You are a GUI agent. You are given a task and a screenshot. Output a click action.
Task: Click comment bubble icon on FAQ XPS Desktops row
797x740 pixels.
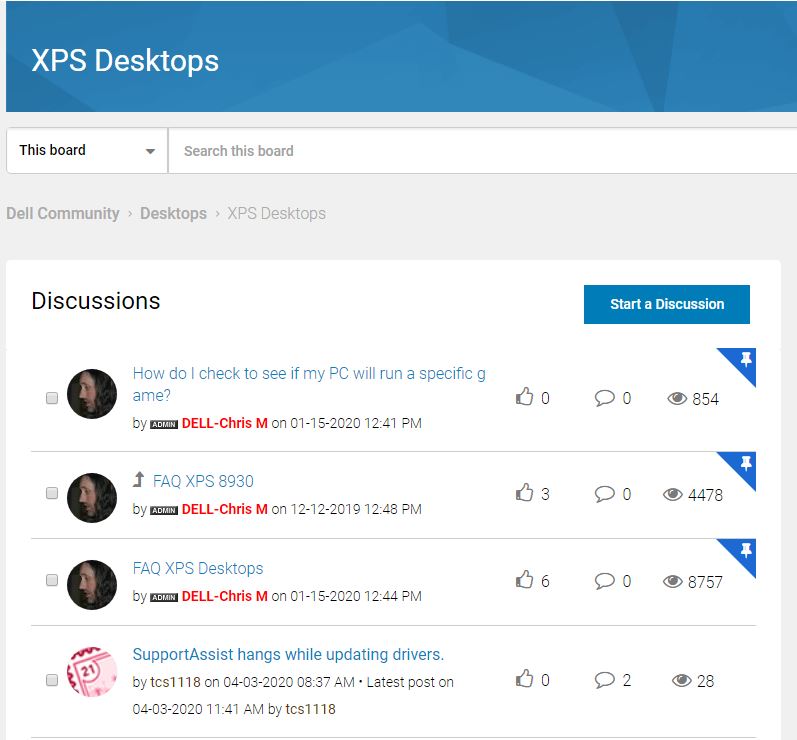click(605, 581)
